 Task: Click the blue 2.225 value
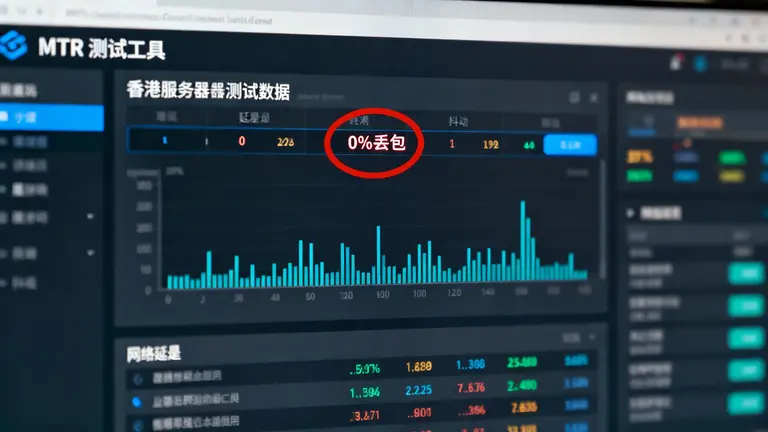[419, 390]
